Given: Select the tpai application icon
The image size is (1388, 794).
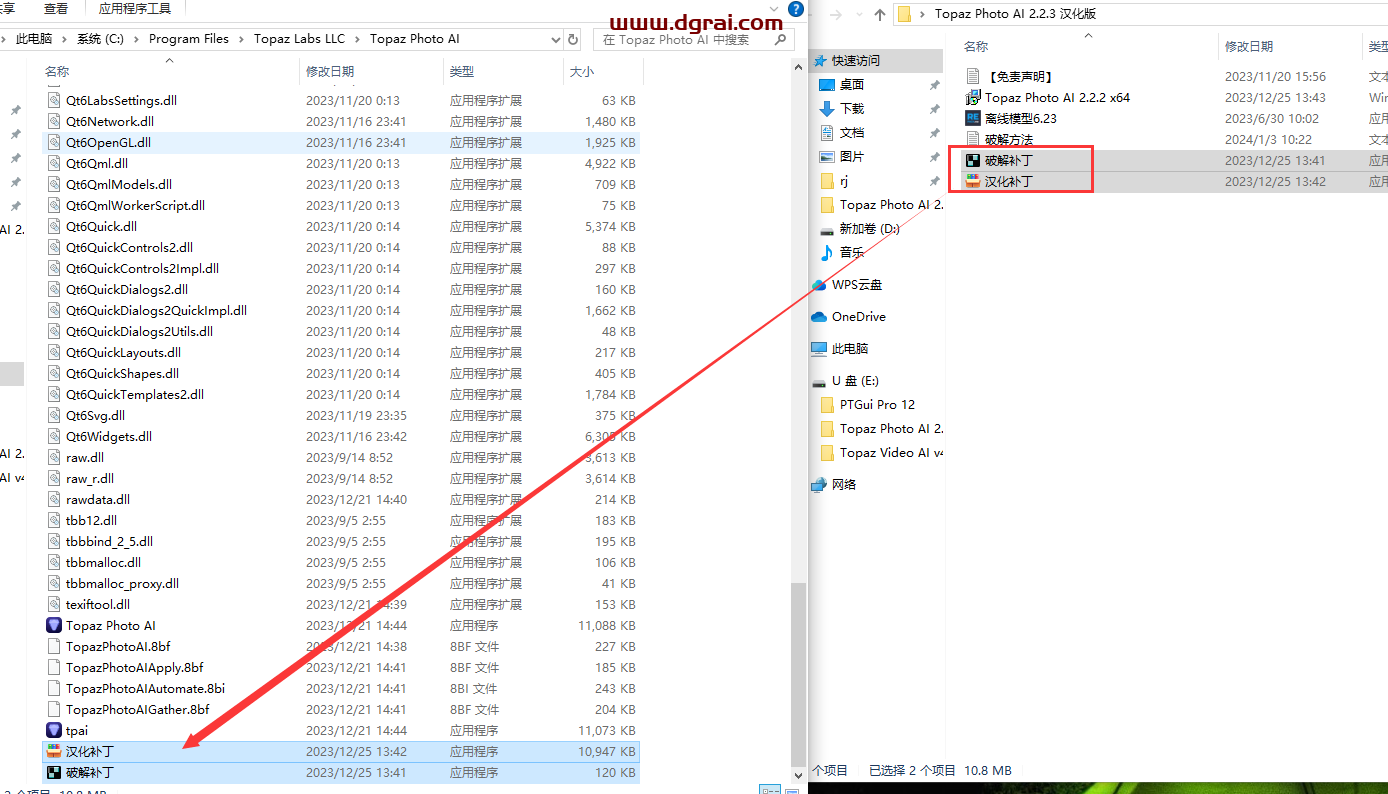Looking at the screenshot, I should (x=54, y=730).
